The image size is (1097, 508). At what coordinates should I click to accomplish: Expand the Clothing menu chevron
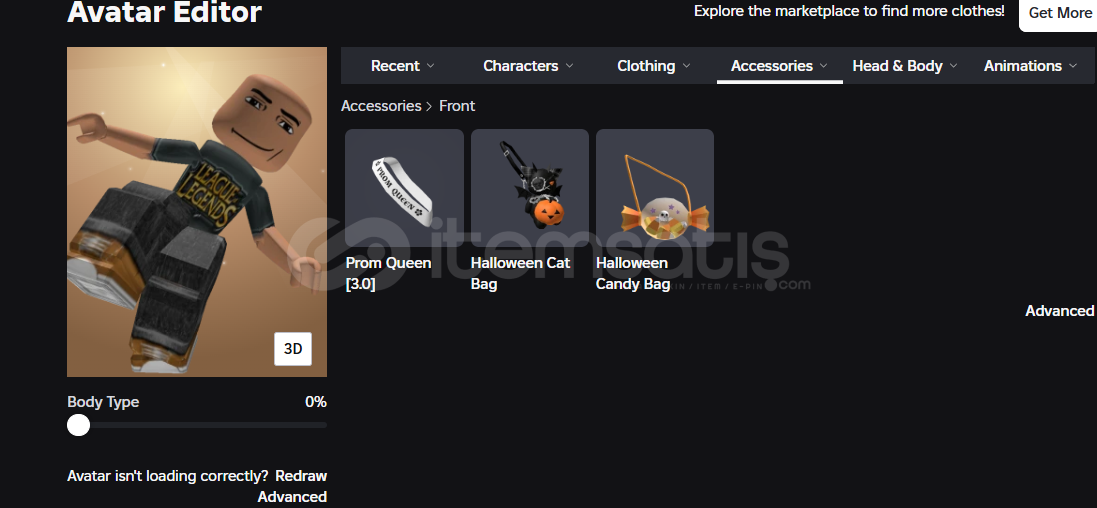click(686, 66)
